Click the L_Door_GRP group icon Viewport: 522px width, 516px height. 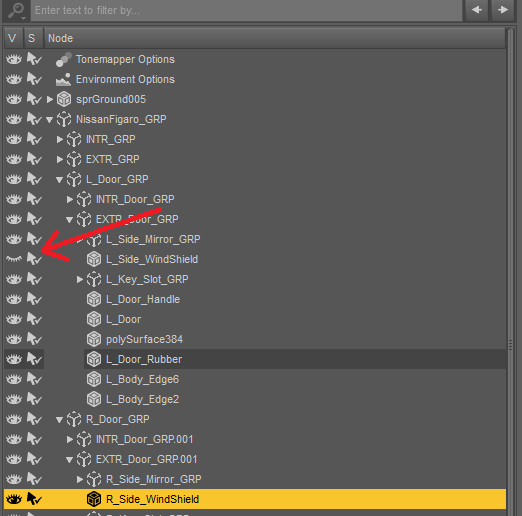click(74, 179)
